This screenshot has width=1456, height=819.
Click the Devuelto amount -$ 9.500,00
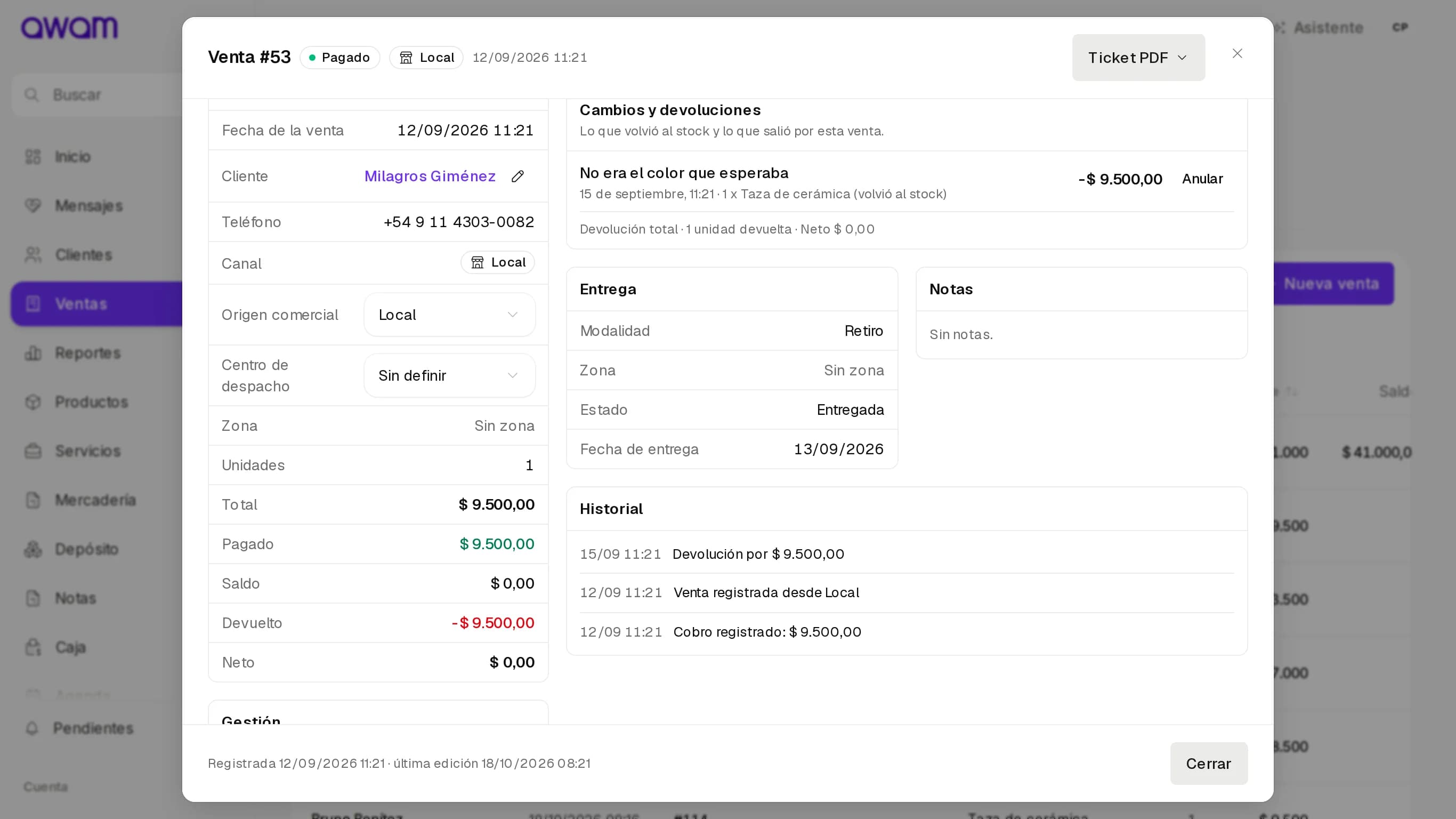pos(493,623)
